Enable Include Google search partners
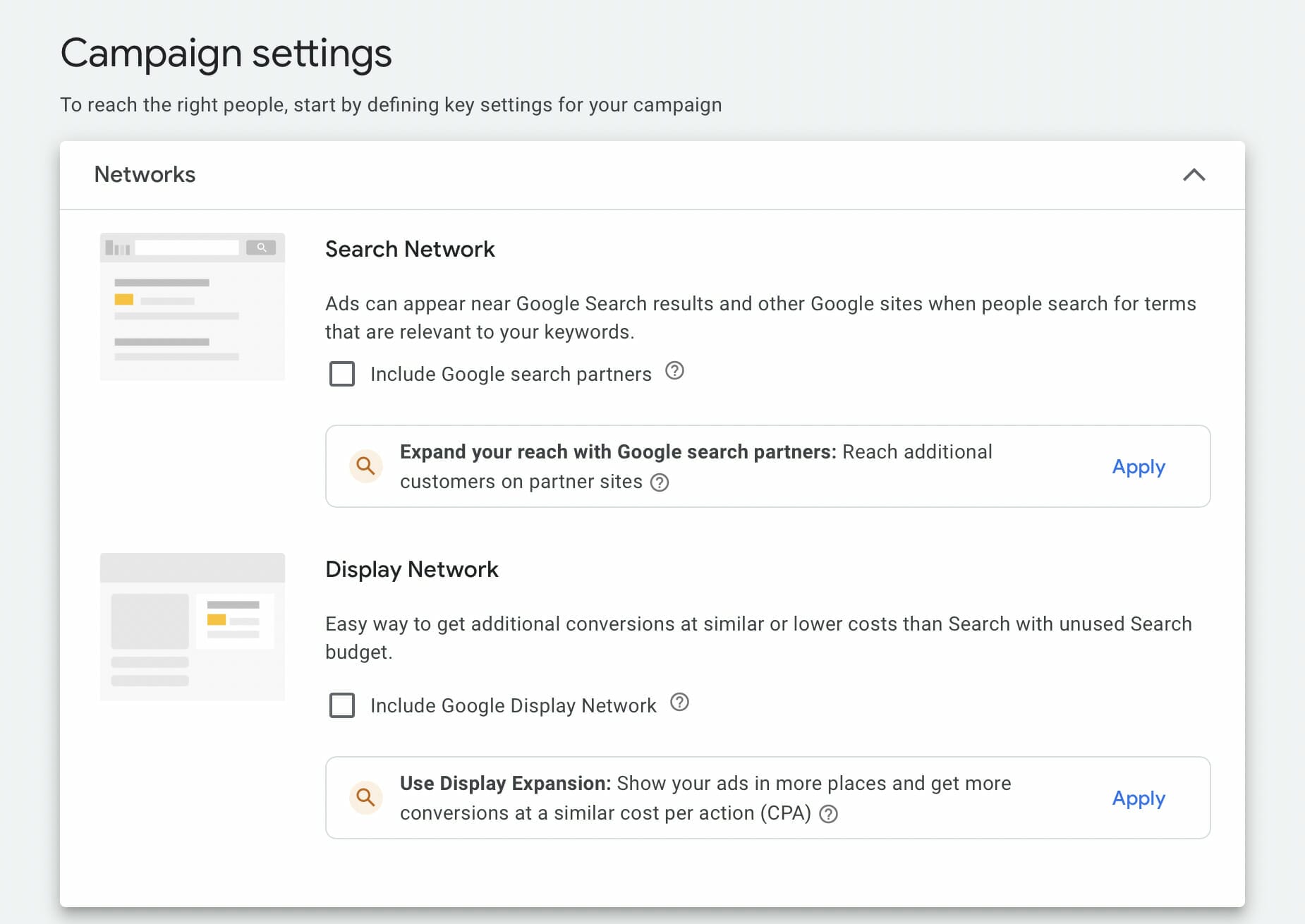Viewport: 1305px width, 924px height. coord(341,374)
